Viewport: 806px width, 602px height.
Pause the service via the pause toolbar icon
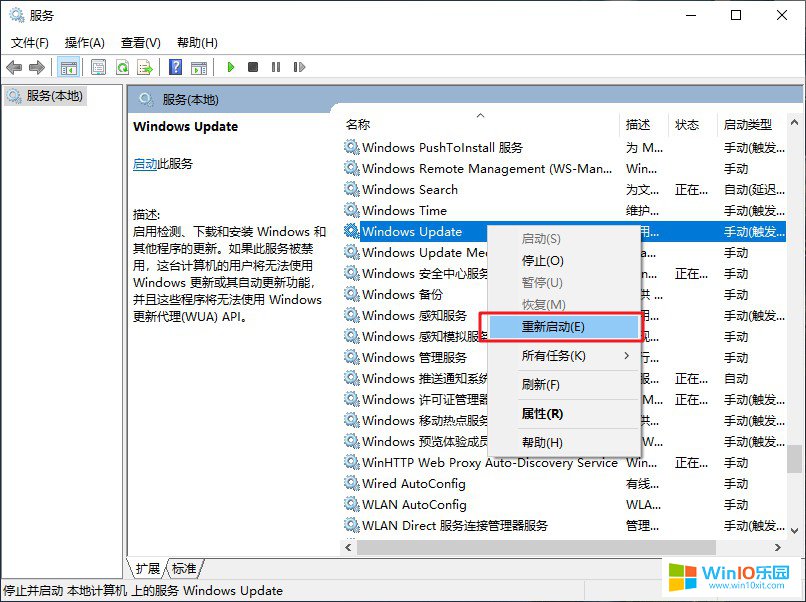tap(276, 67)
